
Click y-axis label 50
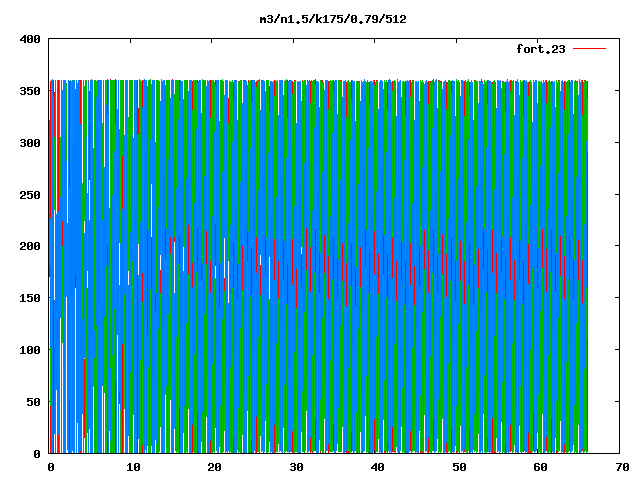(x=33, y=402)
